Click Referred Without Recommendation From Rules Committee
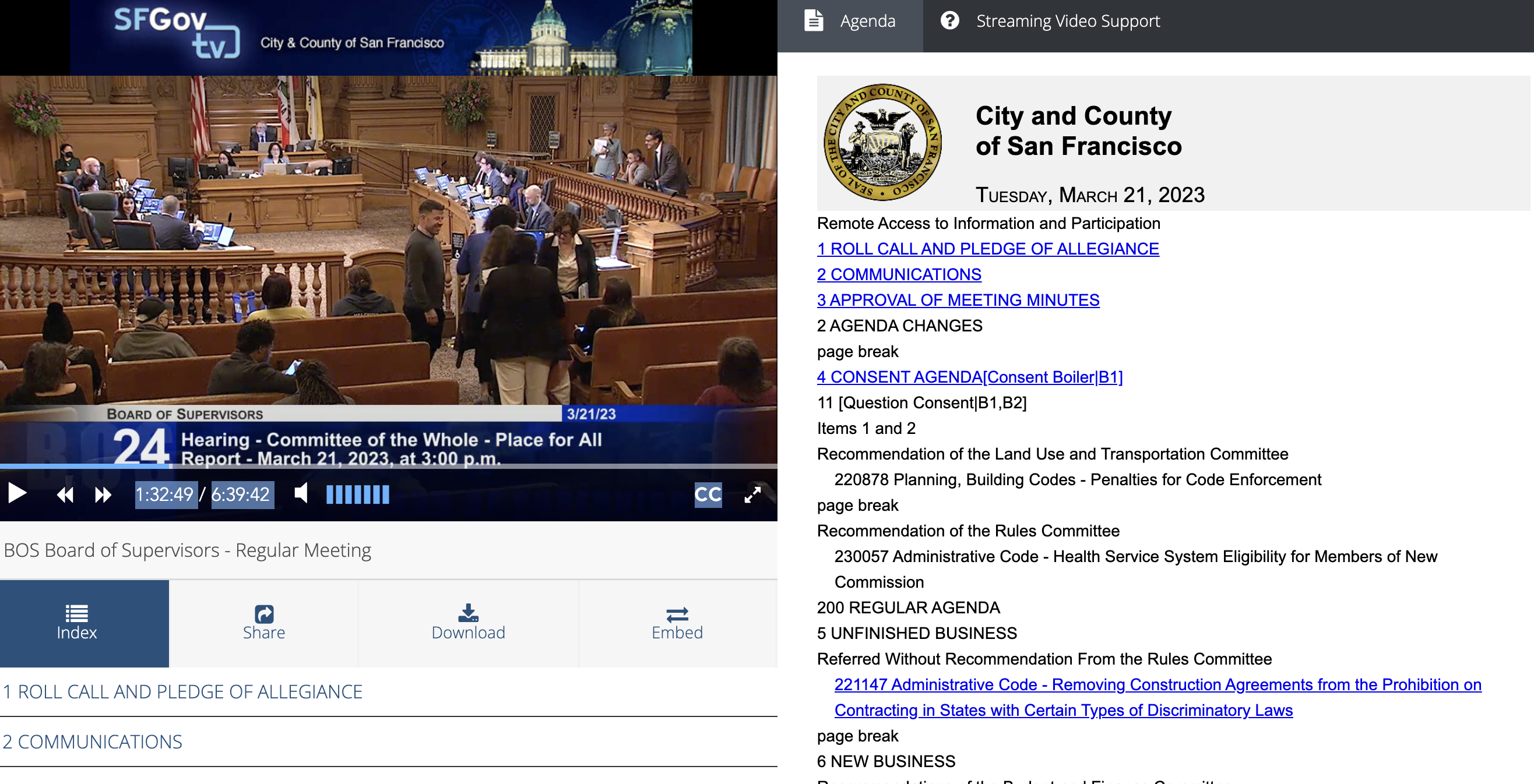The width and height of the screenshot is (1534, 784). click(1044, 659)
